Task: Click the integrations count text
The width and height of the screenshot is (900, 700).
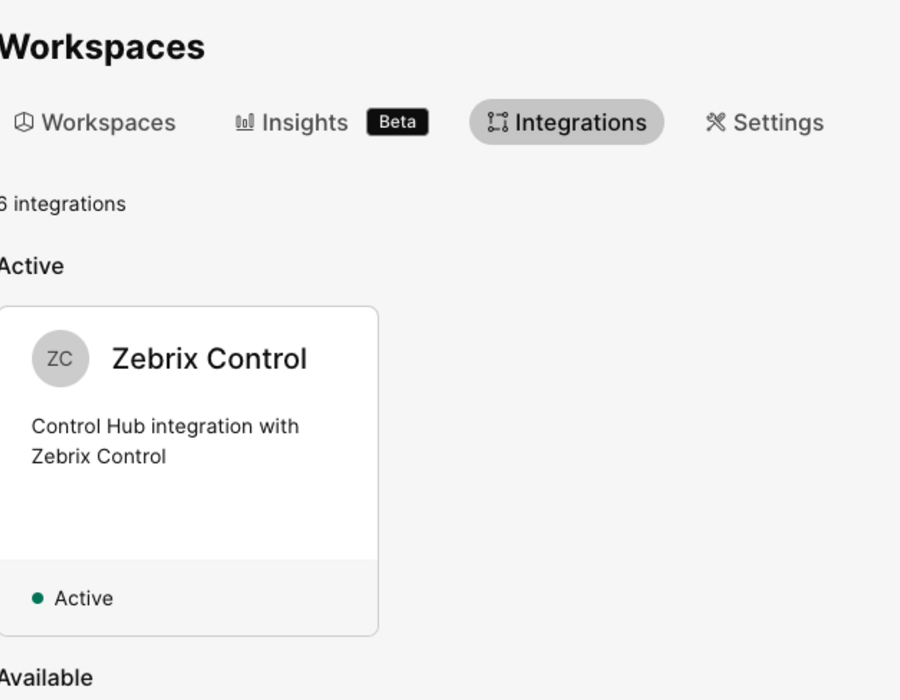Action: click(63, 204)
